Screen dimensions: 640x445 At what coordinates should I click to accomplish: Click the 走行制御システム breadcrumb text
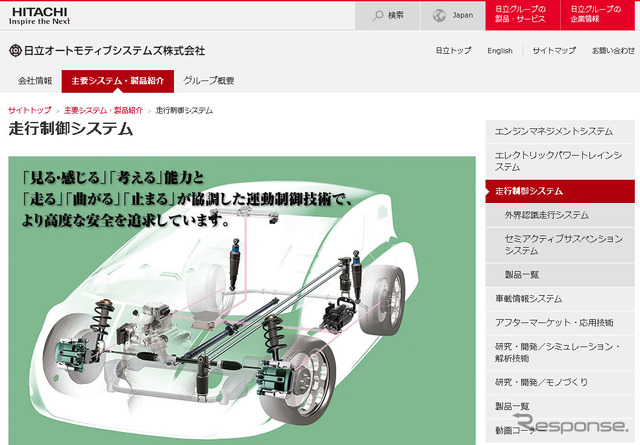(184, 110)
